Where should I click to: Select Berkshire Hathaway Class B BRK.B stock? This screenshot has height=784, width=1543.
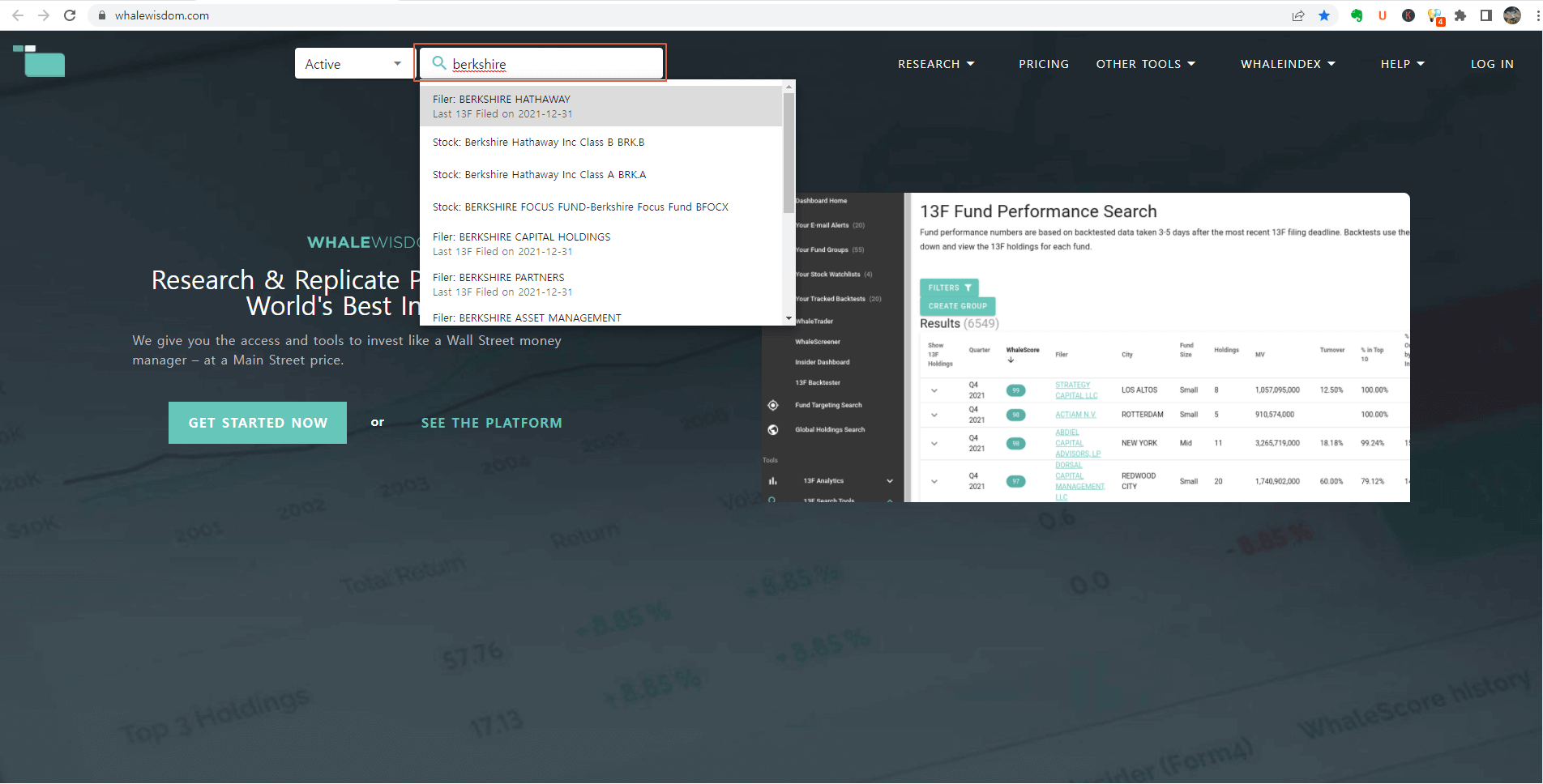click(601, 143)
